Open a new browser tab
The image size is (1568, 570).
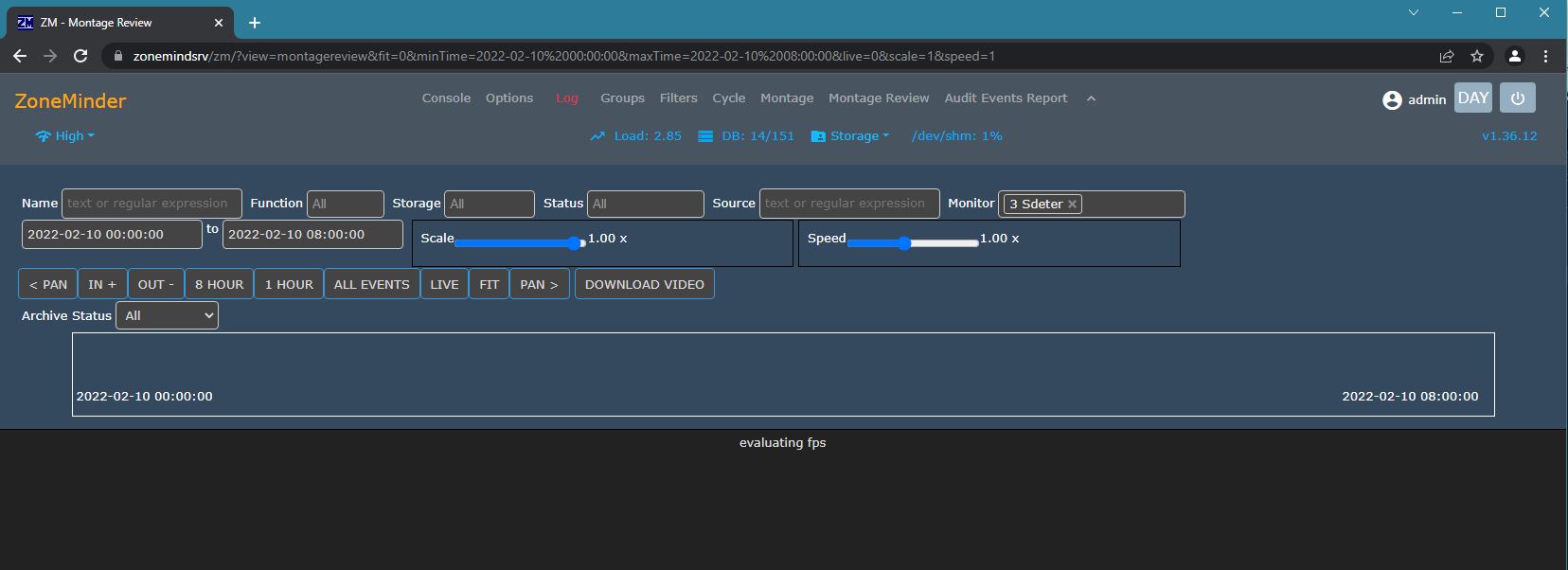pos(255,23)
